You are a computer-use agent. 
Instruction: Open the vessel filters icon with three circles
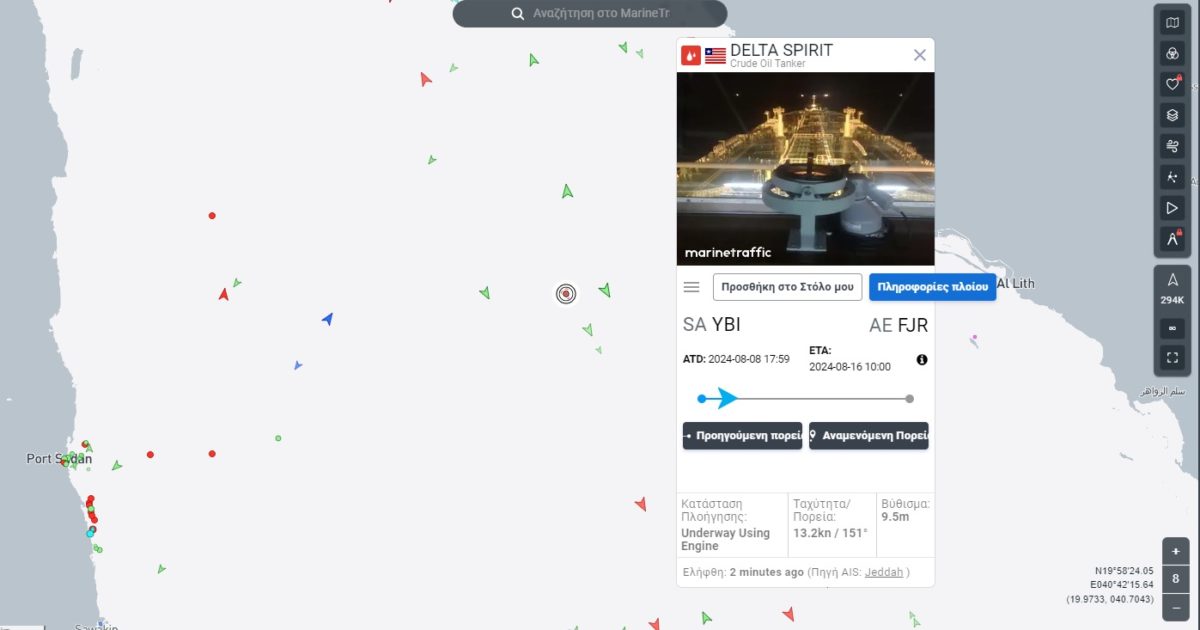click(x=1172, y=53)
